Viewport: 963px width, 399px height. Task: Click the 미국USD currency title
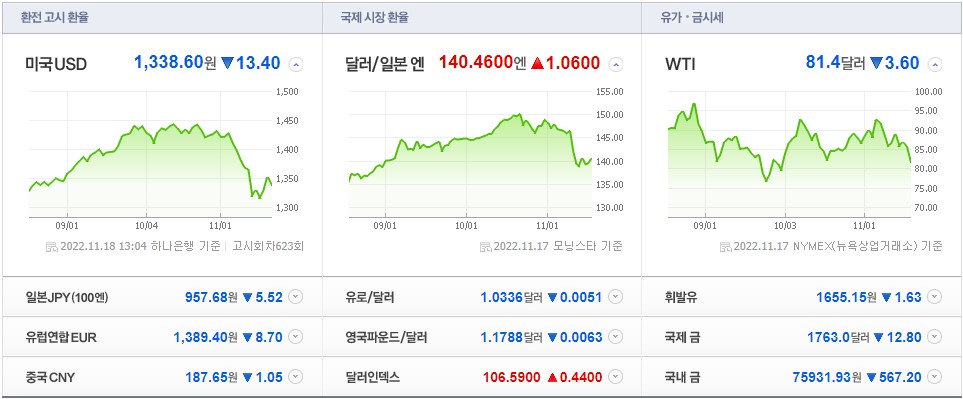(56, 64)
